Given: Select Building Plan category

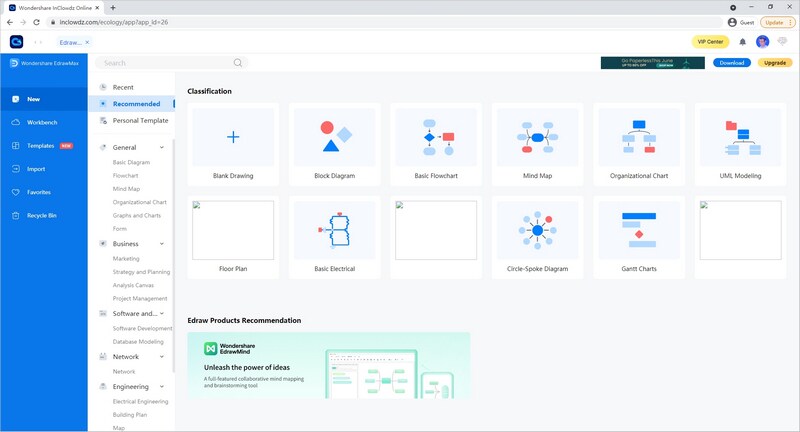Looking at the screenshot, I should pyautogui.click(x=130, y=415).
